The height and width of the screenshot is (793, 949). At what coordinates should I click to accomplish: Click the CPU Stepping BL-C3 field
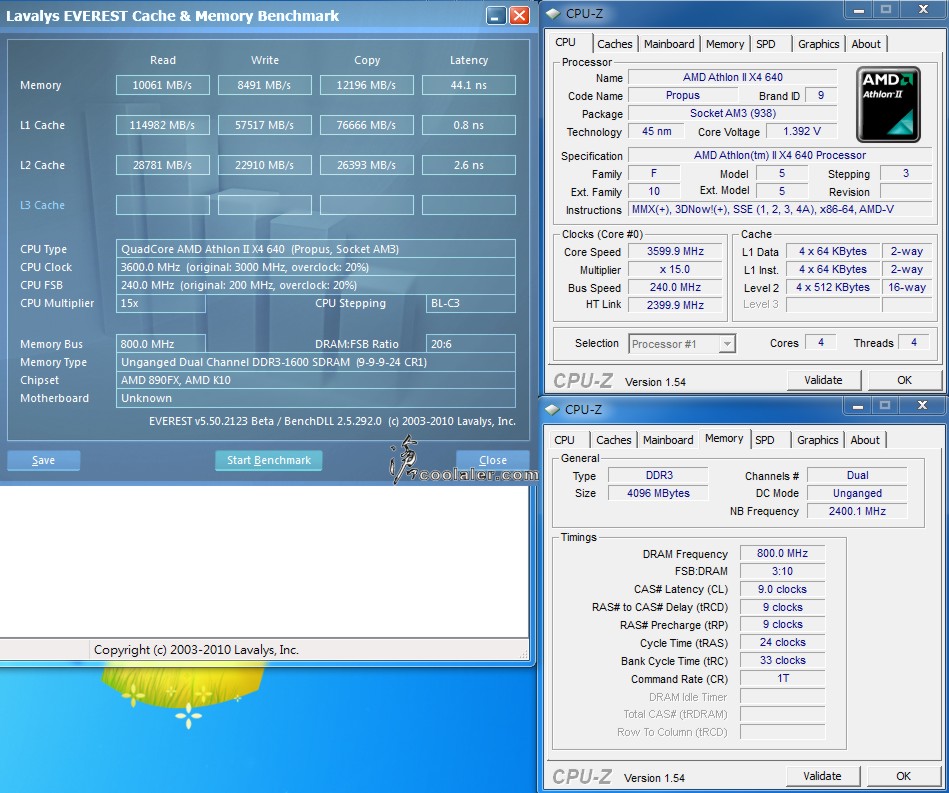471,303
